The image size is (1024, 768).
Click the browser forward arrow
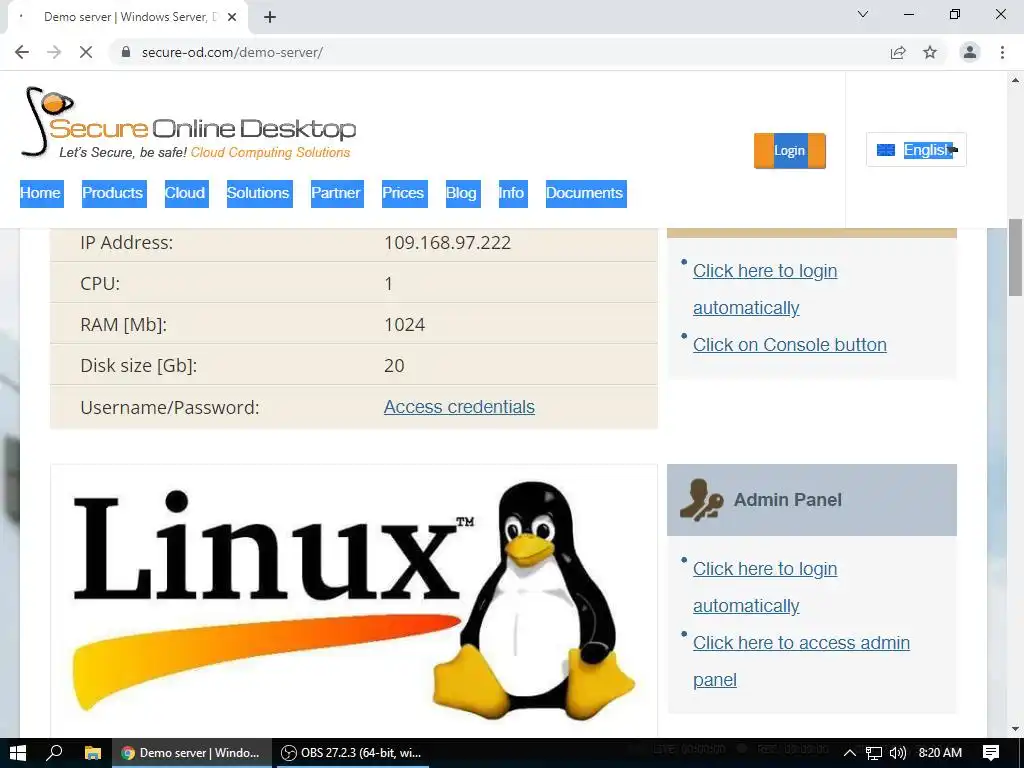click(54, 52)
